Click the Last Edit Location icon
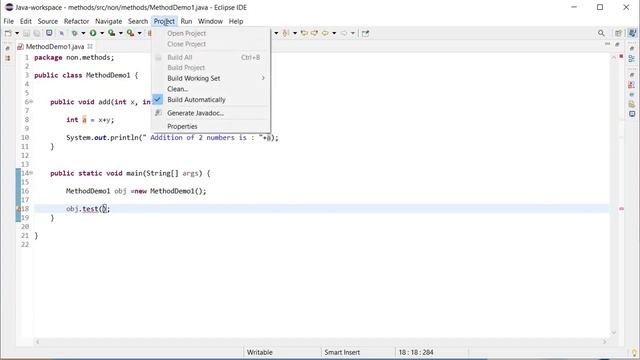 [304, 33]
